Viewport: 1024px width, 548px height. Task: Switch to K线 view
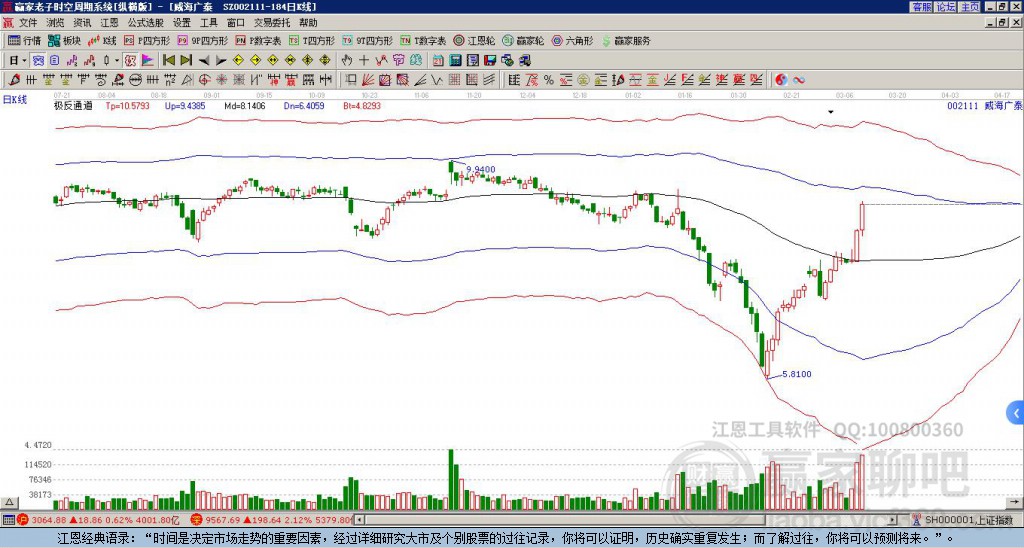102,40
